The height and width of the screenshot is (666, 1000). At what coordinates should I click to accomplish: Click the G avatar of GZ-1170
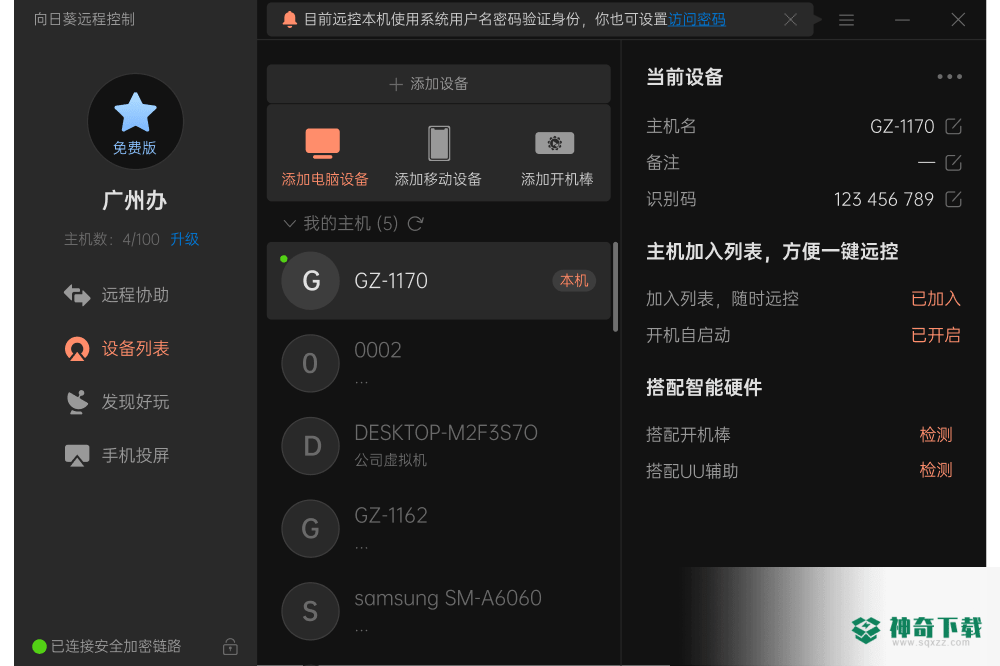[x=311, y=281]
